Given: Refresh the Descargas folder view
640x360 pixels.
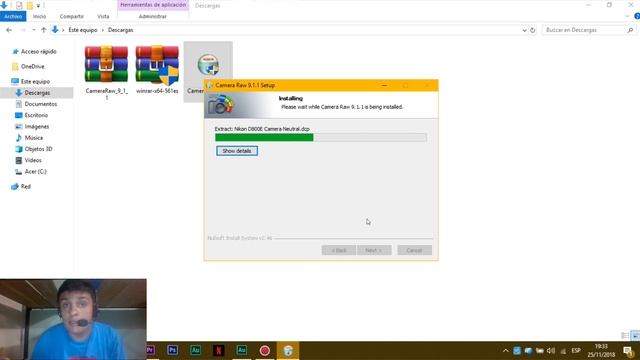Looking at the screenshot, I should pyautogui.click(x=532, y=30).
